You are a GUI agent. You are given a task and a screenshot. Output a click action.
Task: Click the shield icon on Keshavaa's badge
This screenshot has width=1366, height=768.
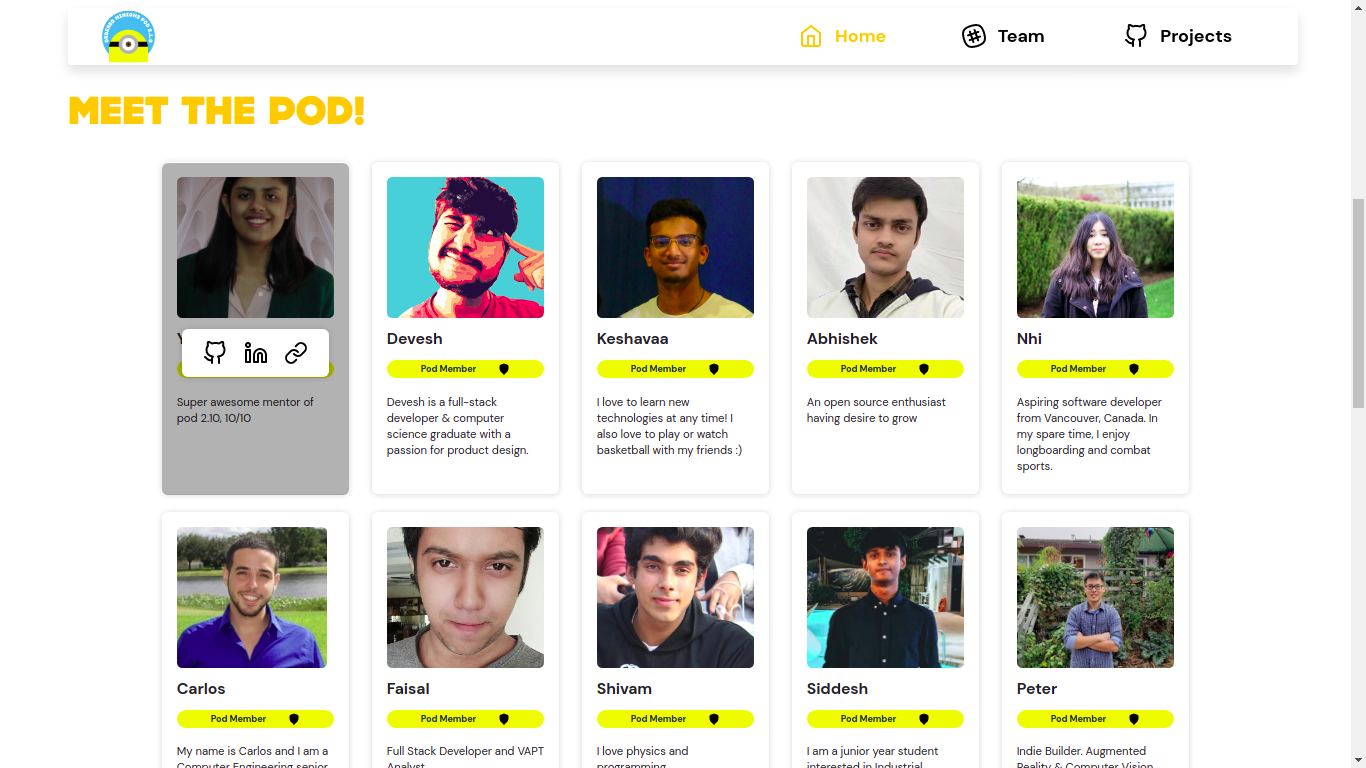pos(714,369)
